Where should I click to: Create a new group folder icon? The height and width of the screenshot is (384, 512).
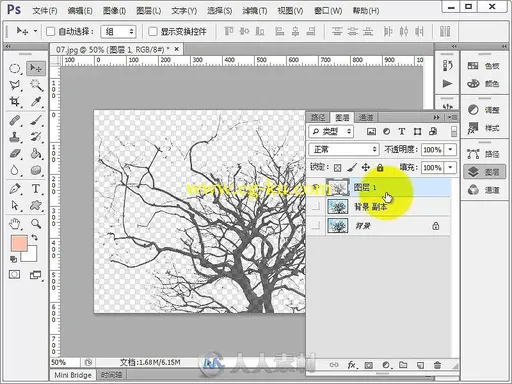point(403,365)
